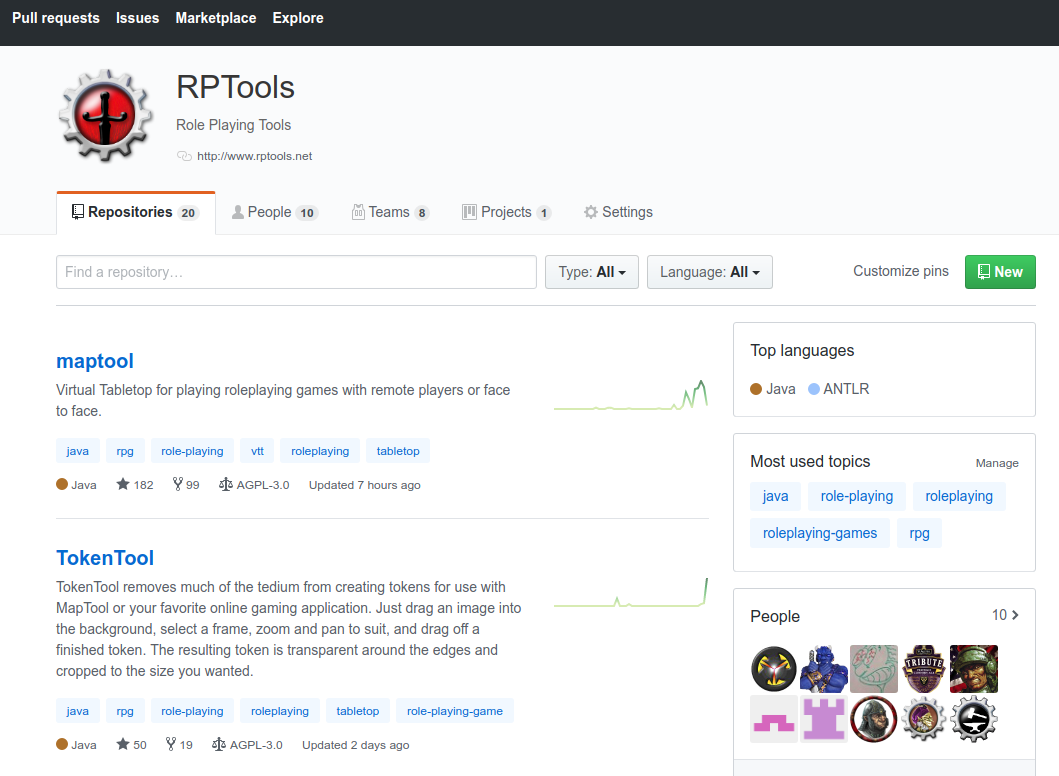Visit the http://www.rptools.net website link
The width and height of the screenshot is (1059, 776).
coord(255,156)
